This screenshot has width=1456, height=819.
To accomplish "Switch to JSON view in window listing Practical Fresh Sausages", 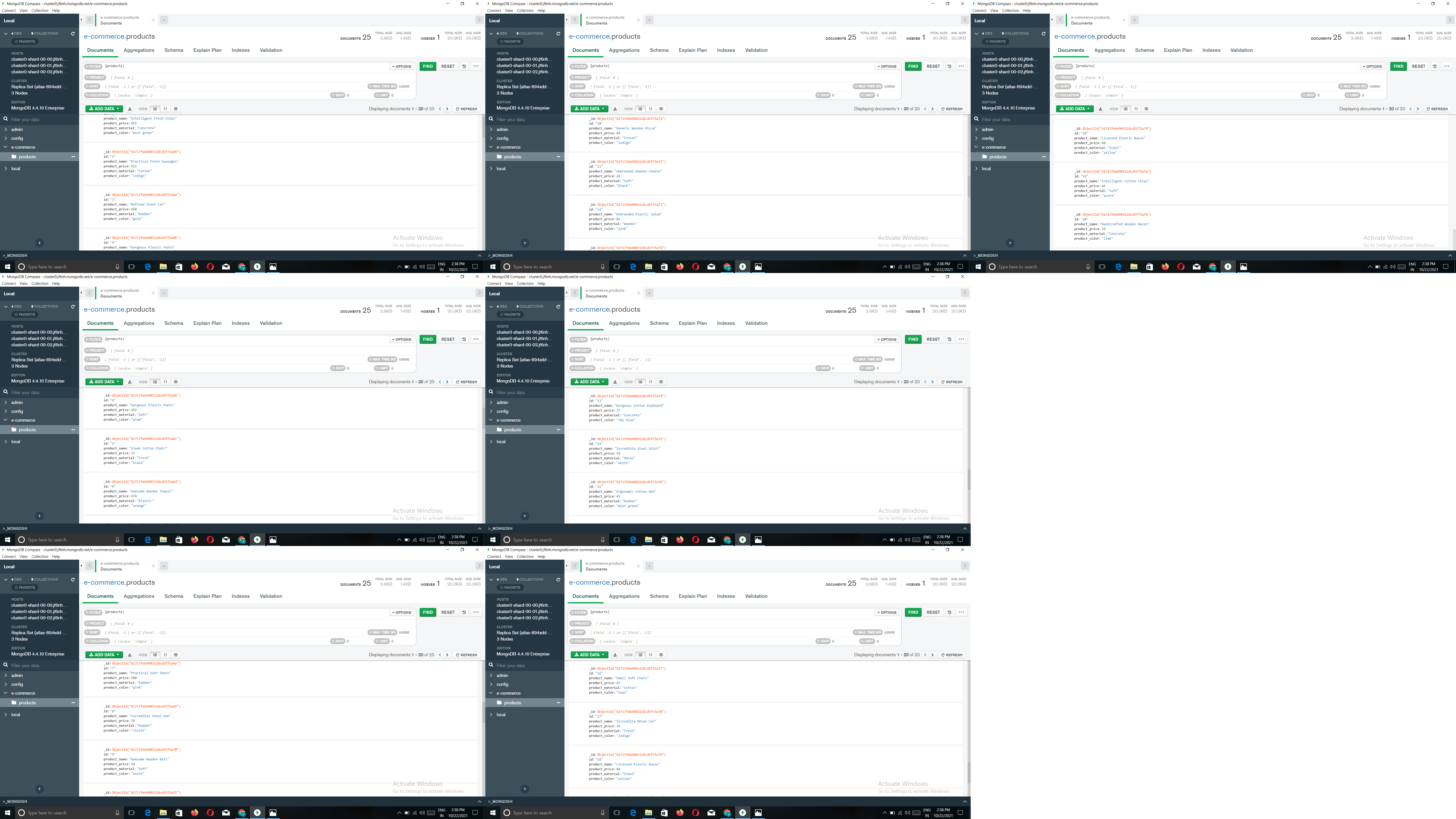I will (x=165, y=109).
